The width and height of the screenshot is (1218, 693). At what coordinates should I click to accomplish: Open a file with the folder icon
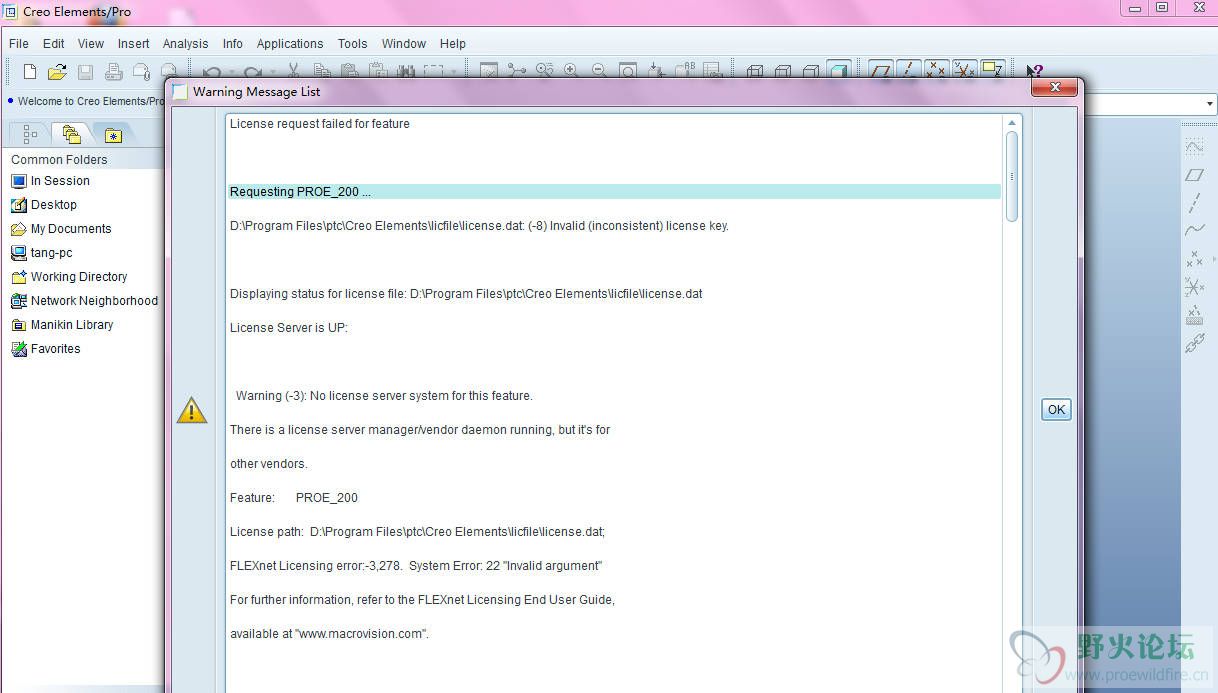[57, 71]
